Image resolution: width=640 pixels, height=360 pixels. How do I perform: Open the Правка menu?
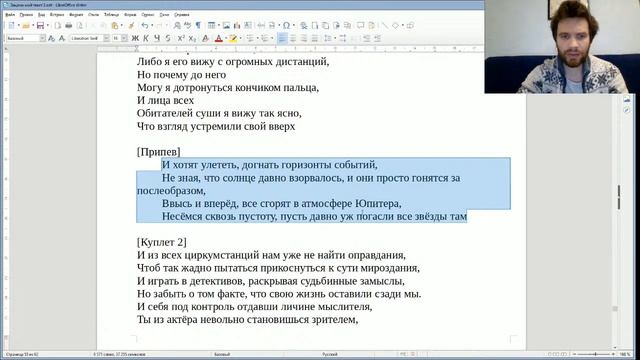[x=26, y=15]
